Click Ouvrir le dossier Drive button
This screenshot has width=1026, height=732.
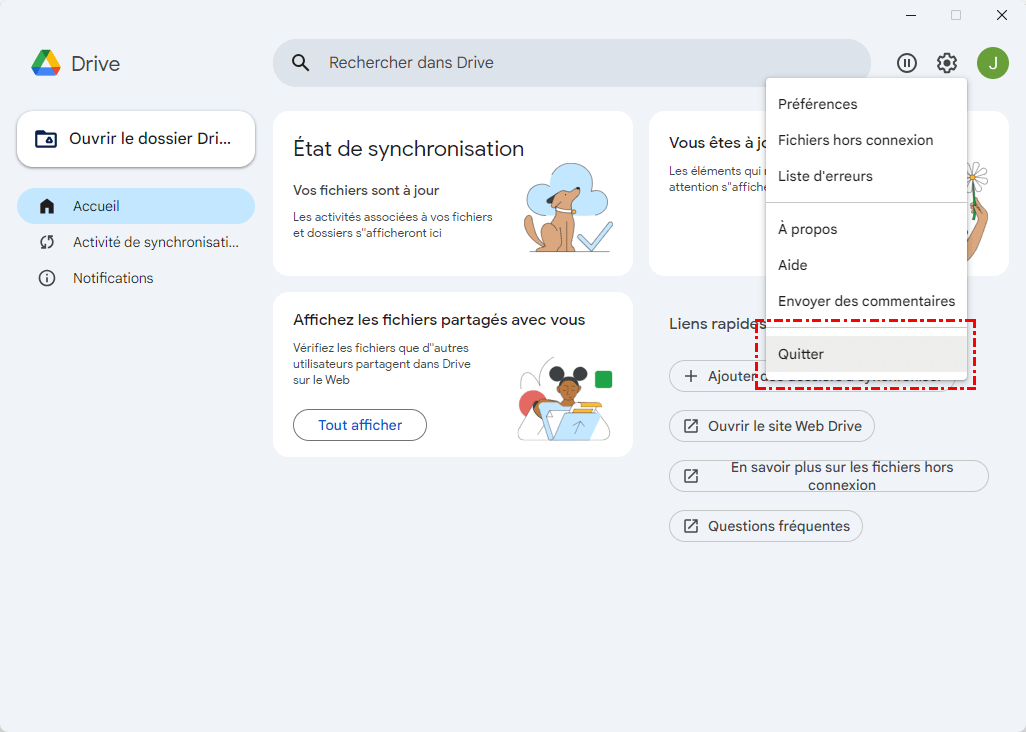[x=136, y=139]
